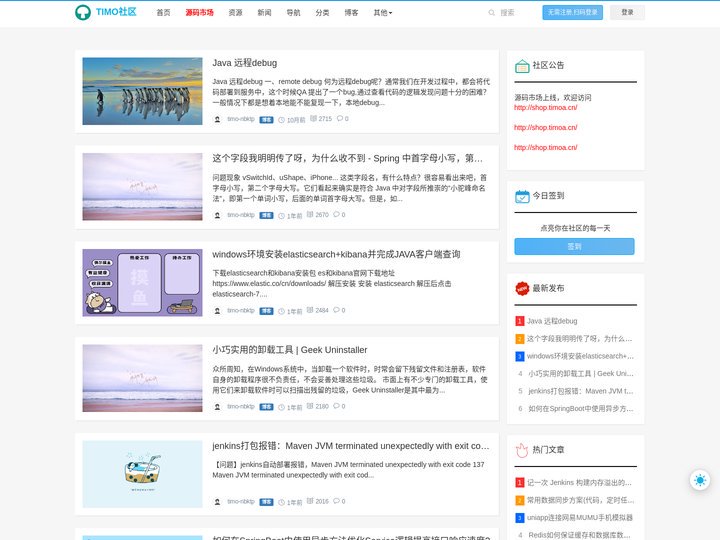Click author name on jenkins打包报错 post

pos(241,501)
